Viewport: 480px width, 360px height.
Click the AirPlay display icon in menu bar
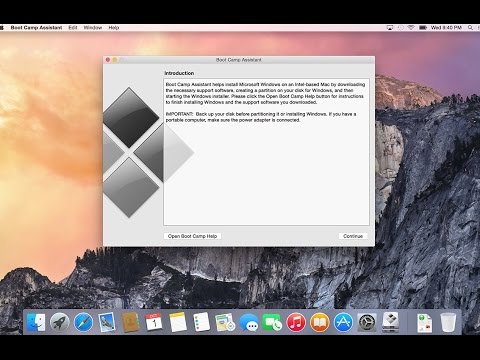tap(390, 28)
